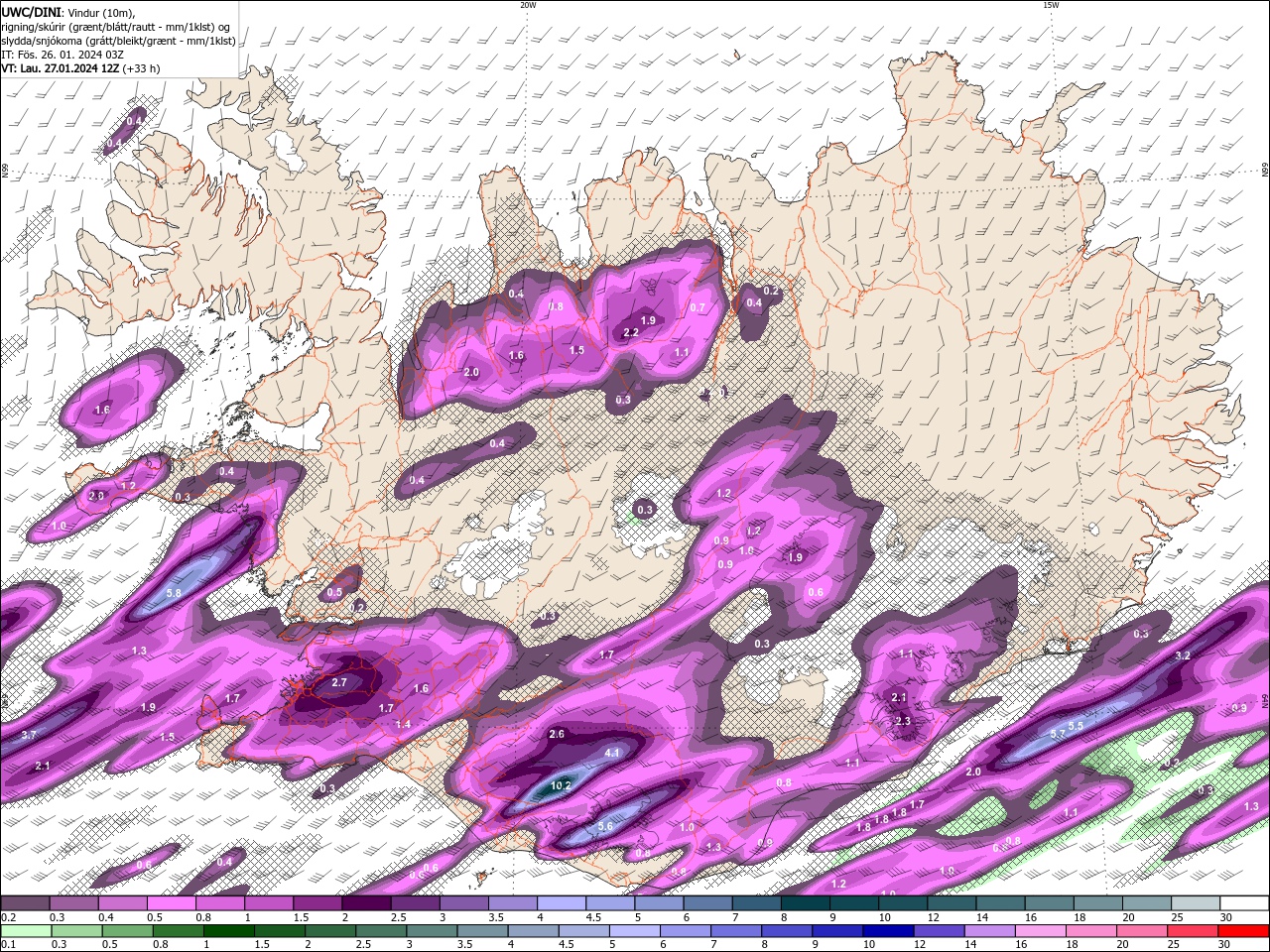The height and width of the screenshot is (952, 1270).
Task: Pick the medium green 0.8 swatch, lower scale
Action: (x=179, y=931)
